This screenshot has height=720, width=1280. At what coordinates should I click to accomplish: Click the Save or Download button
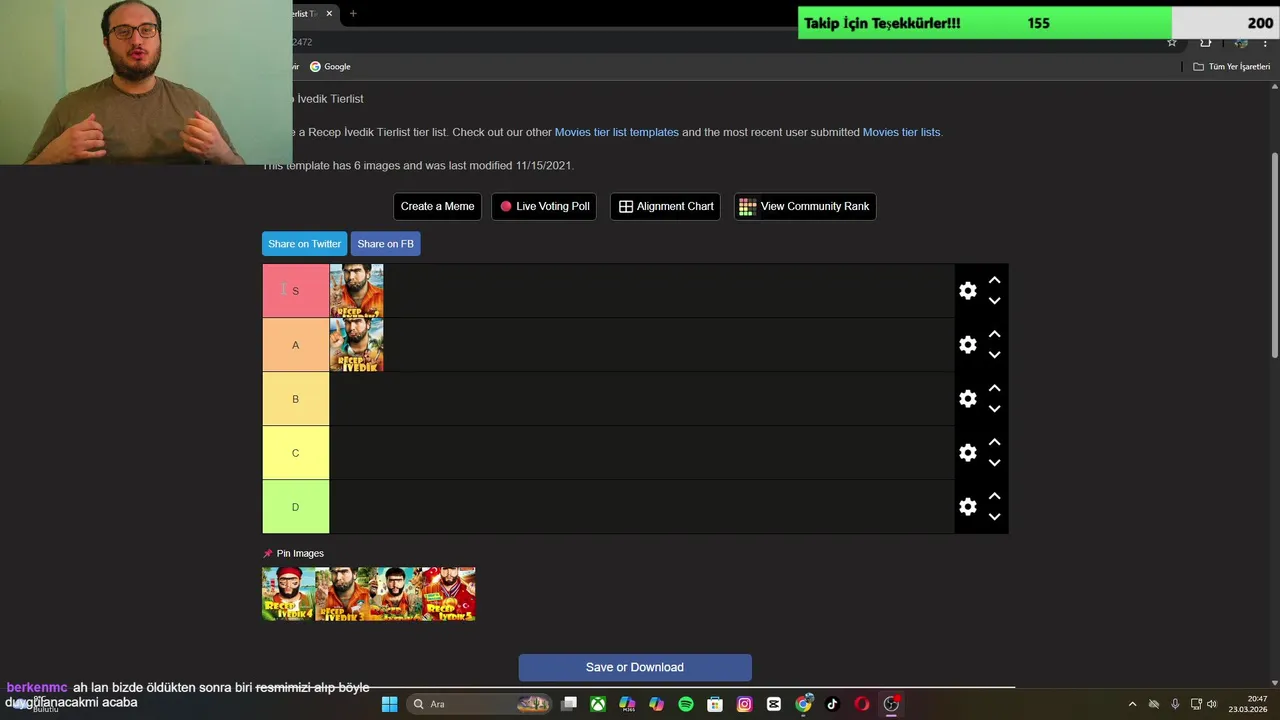click(635, 668)
